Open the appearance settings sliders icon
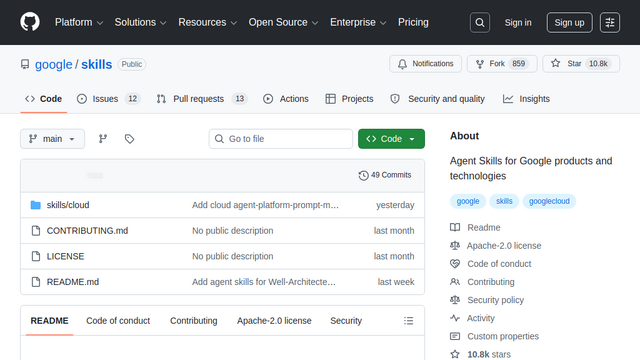The width and height of the screenshot is (640, 360). [610, 22]
